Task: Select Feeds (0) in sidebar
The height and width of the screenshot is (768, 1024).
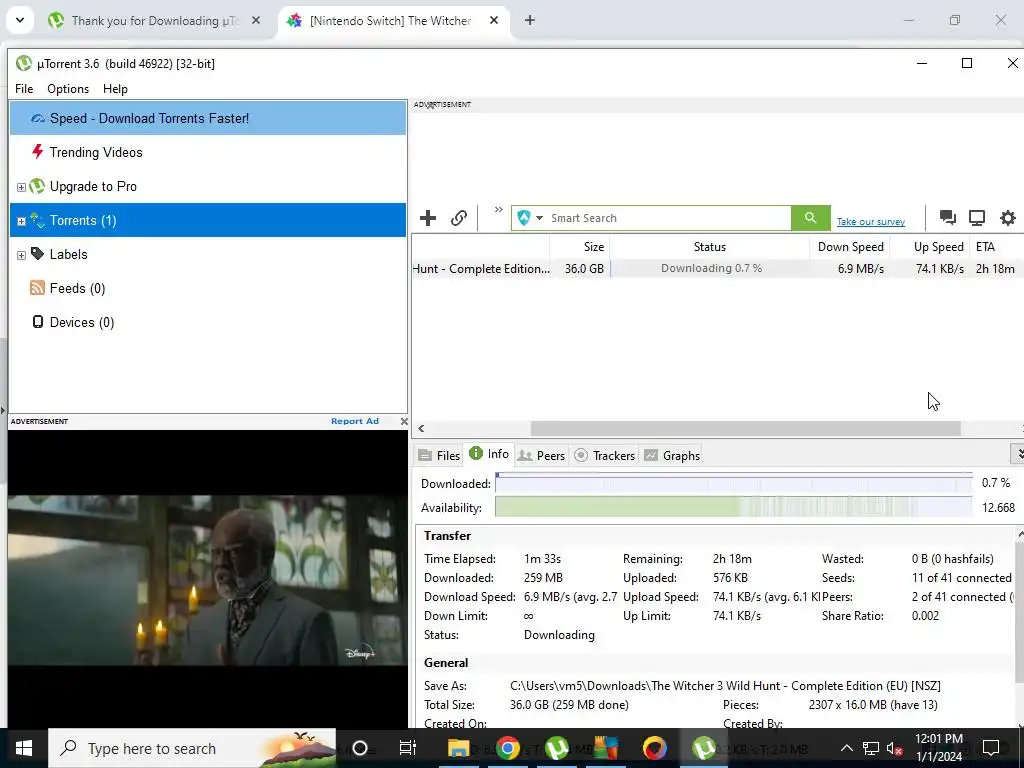Action: click(208, 288)
